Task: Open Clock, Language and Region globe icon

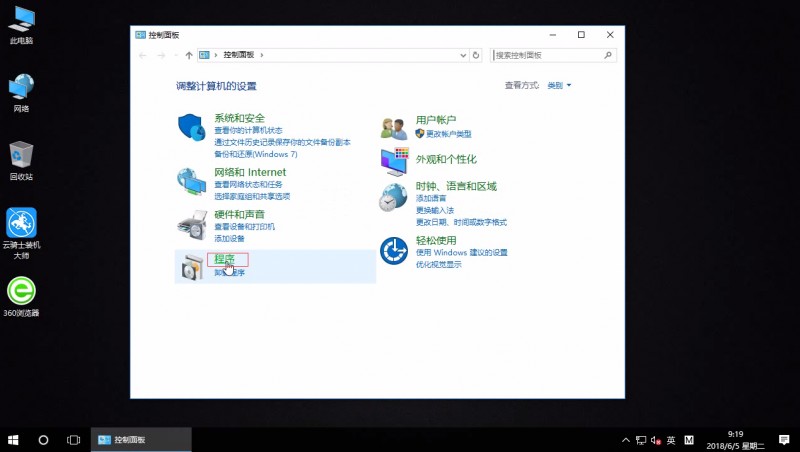Action: pyautogui.click(x=393, y=197)
